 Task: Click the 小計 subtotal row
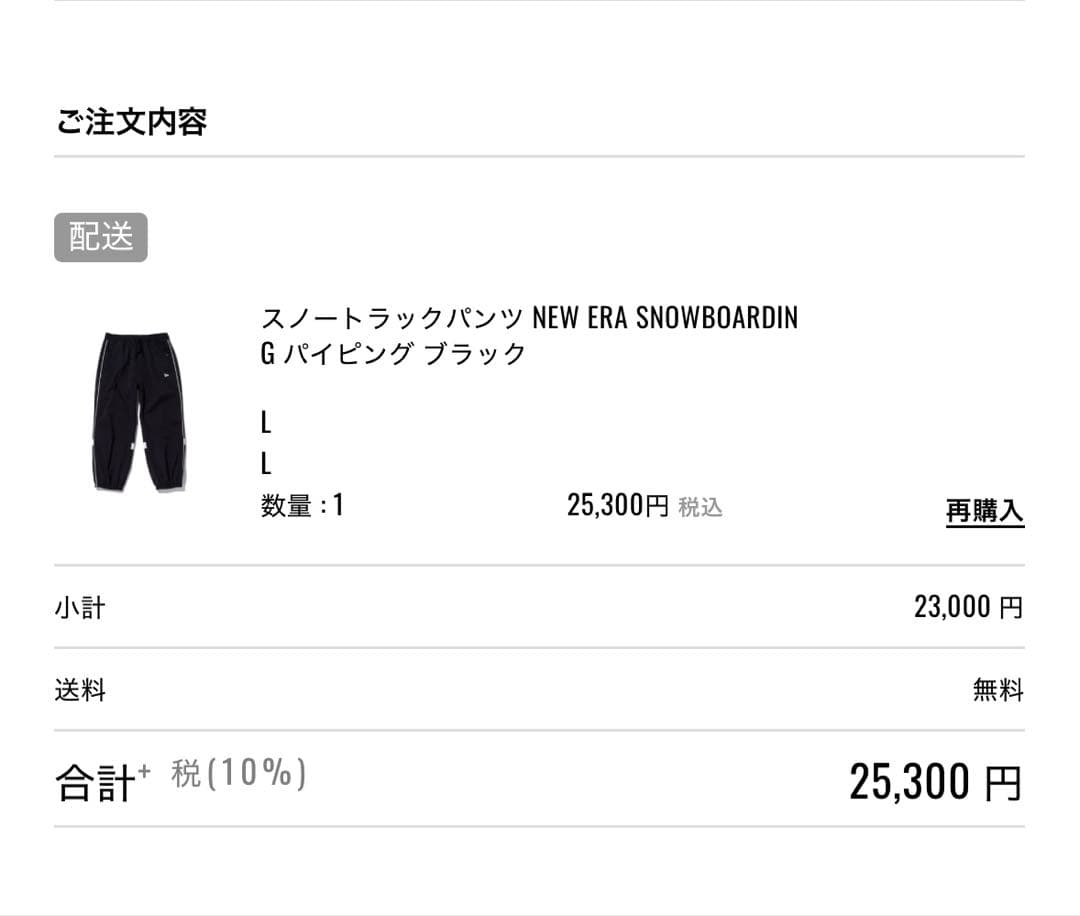[78, 606]
